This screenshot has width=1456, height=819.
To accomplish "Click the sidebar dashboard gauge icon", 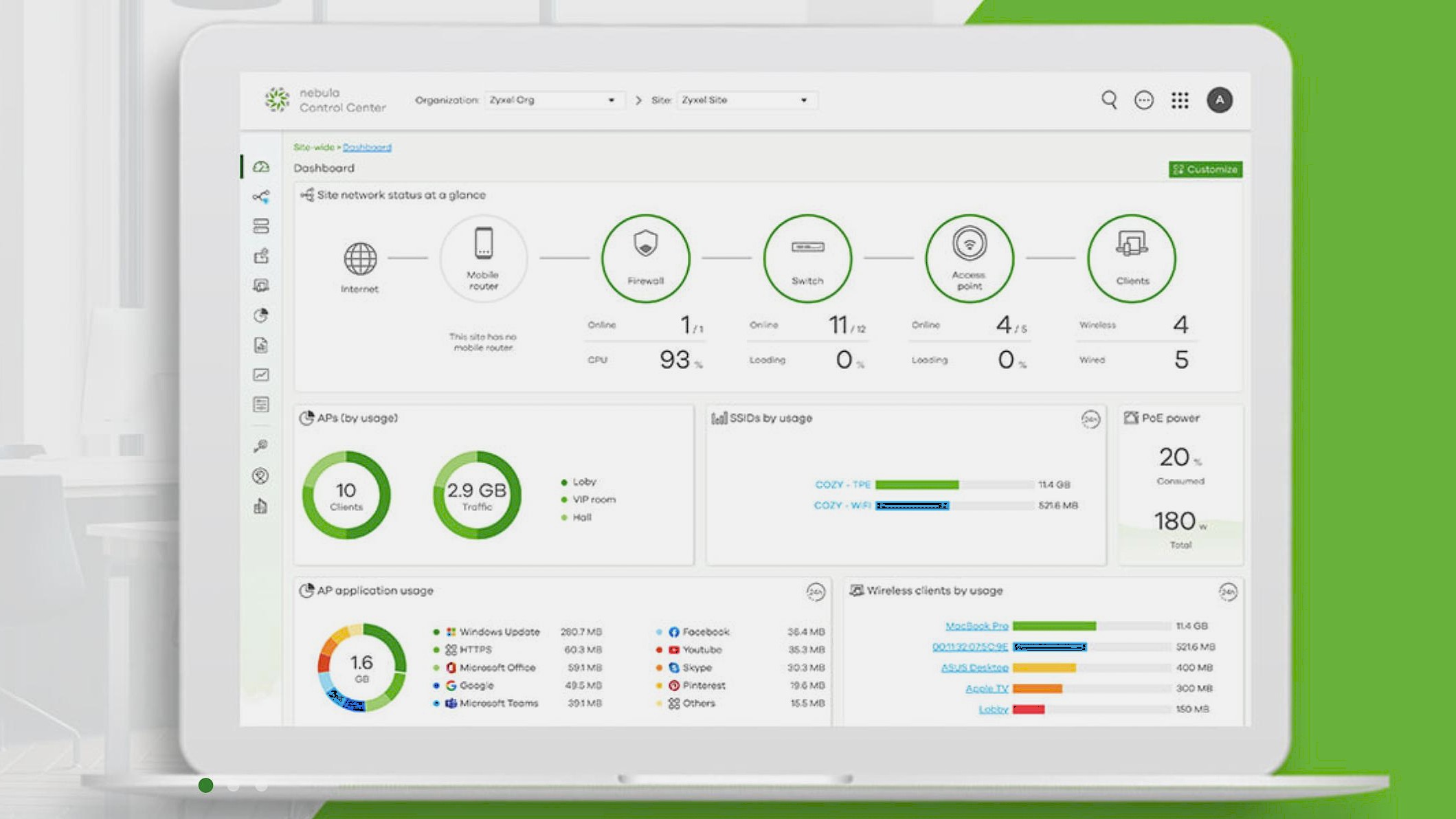I will (260, 167).
